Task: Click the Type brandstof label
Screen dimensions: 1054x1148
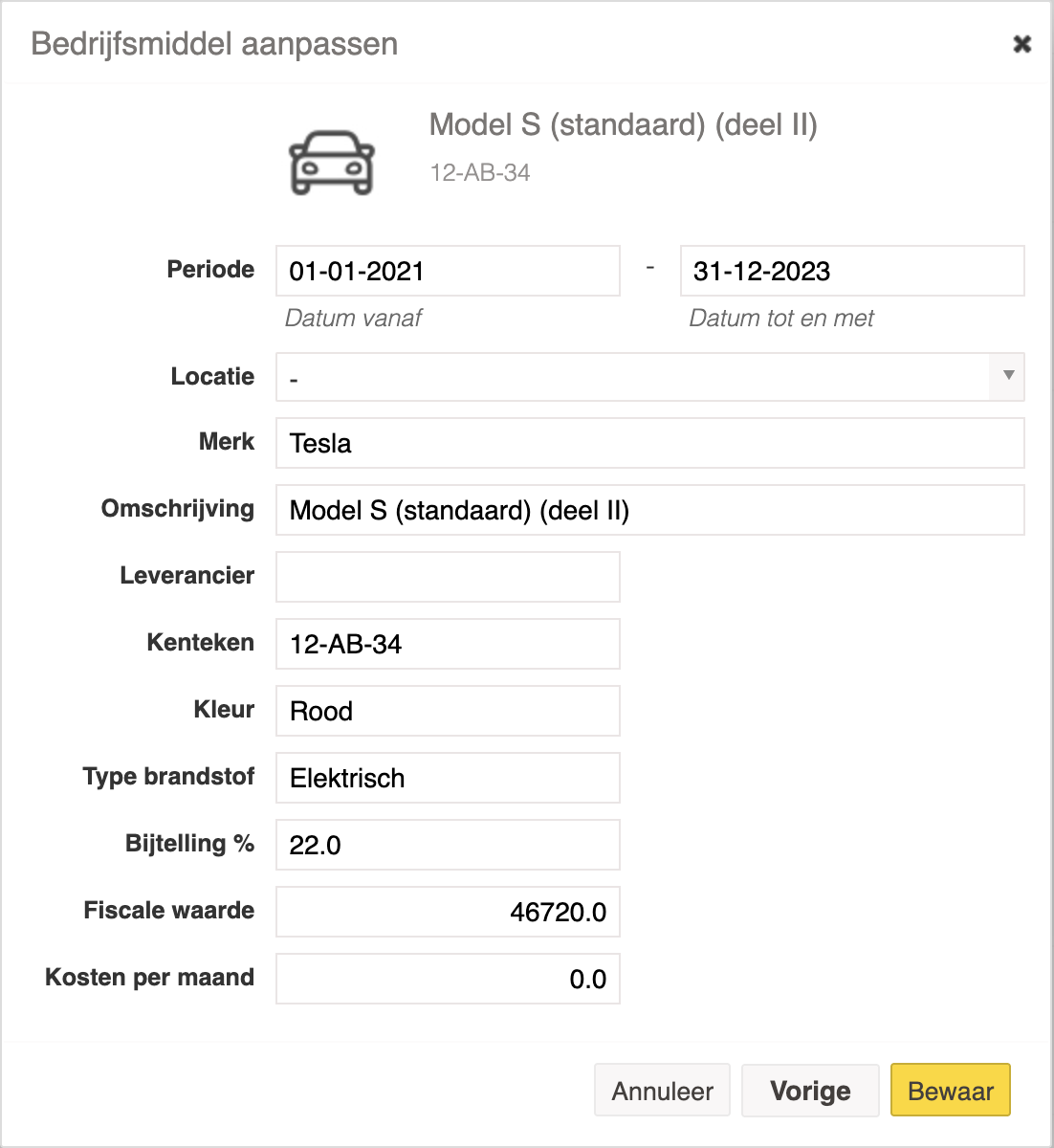Action: coord(168,777)
